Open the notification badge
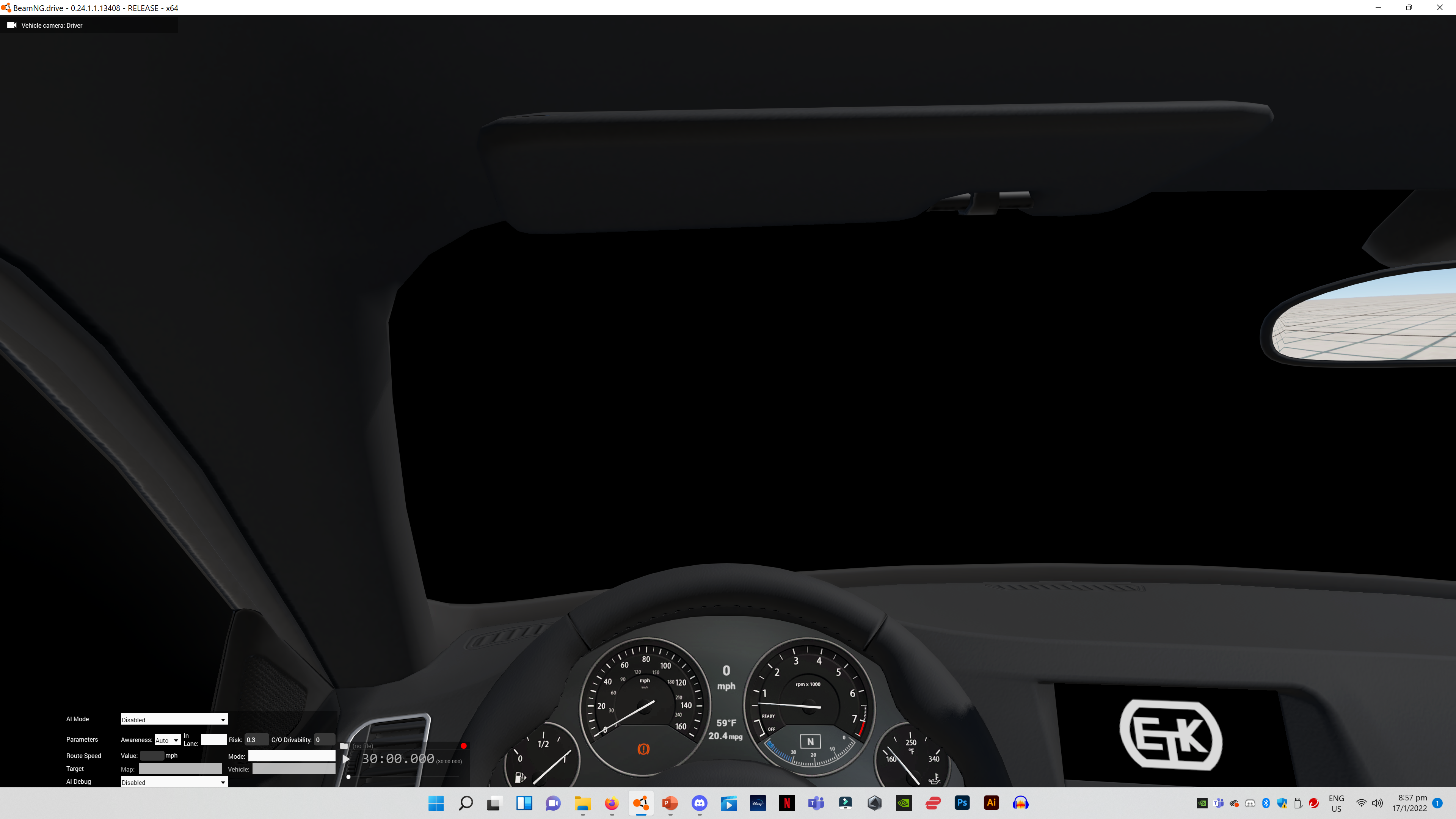Viewport: 1456px width, 819px height. tap(1437, 803)
